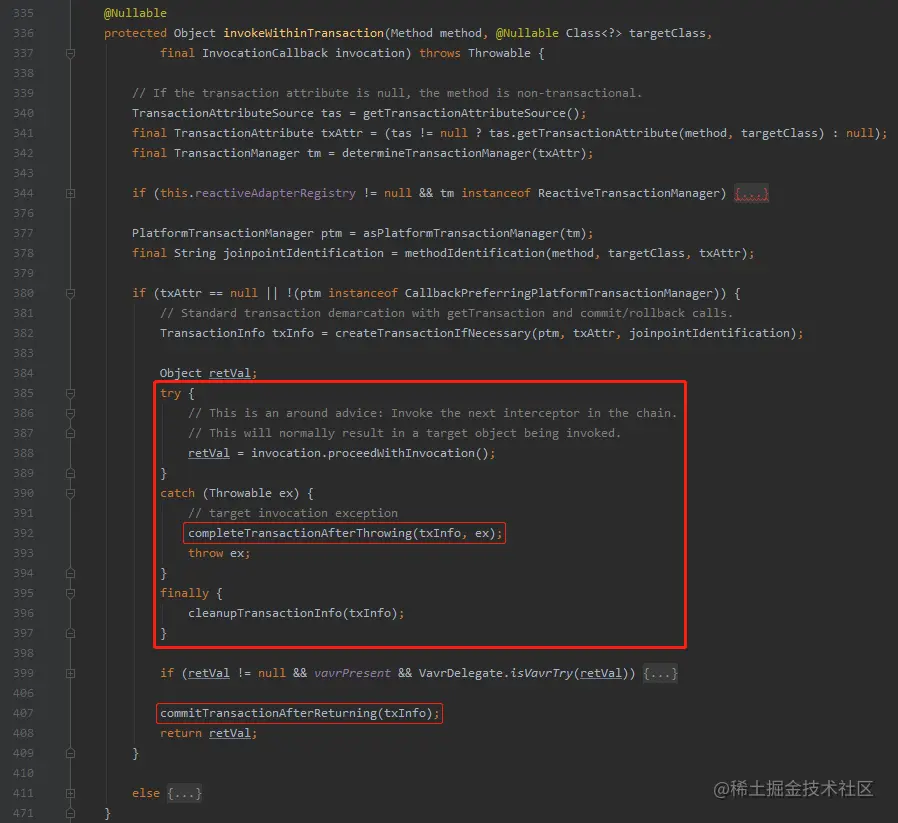Click invocation.proceedWithInvocation() on line 388
Screen dimensions: 898x823
[x=369, y=453]
